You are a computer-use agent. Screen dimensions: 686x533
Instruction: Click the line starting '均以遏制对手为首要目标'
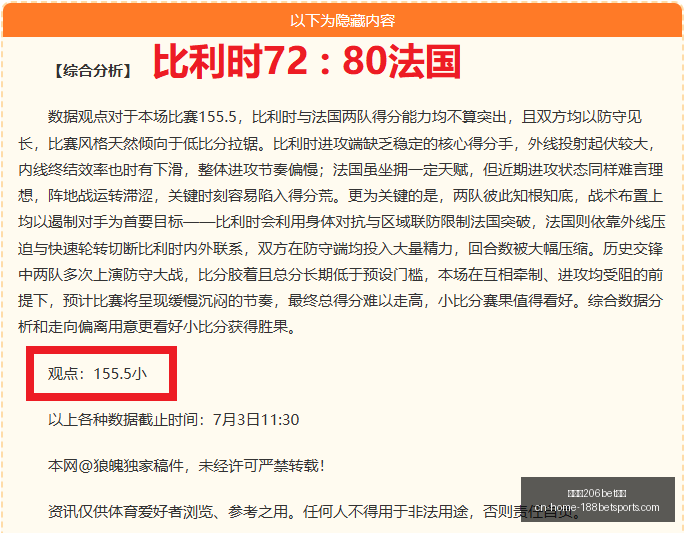pyautogui.click(x=342, y=222)
